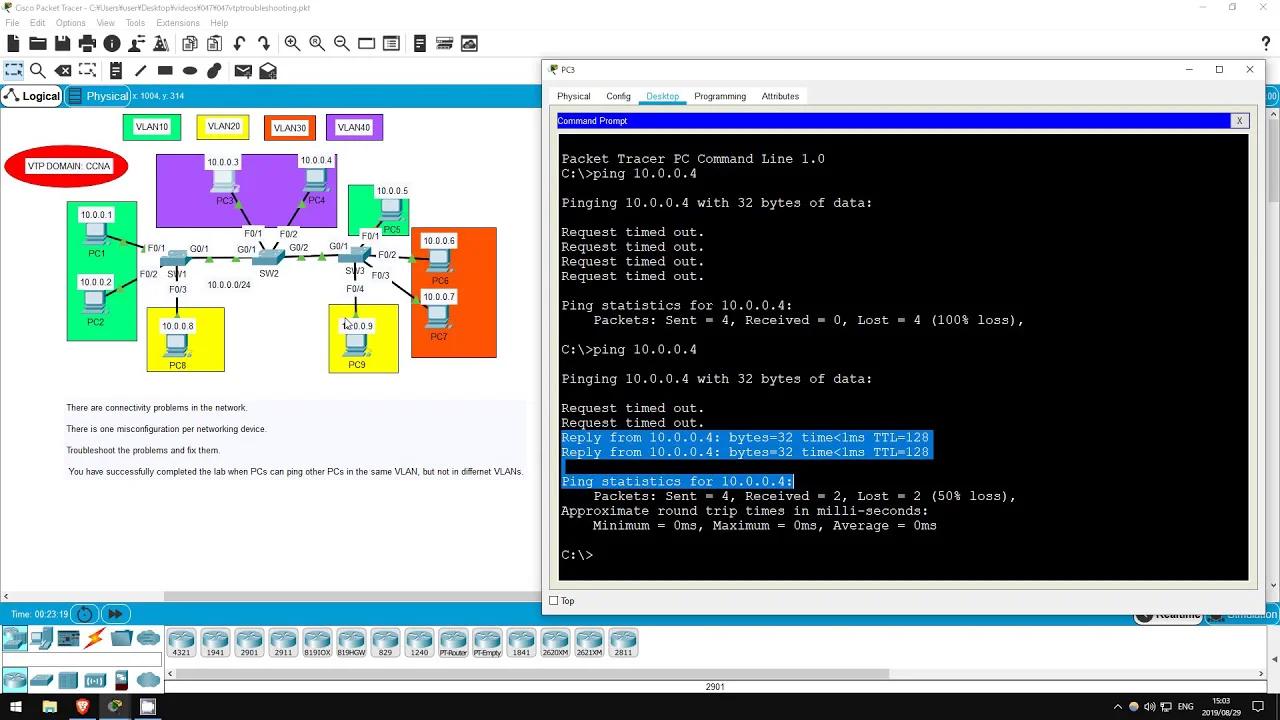The image size is (1280, 720).
Task: Open the Connections device category
Action: tap(93, 639)
